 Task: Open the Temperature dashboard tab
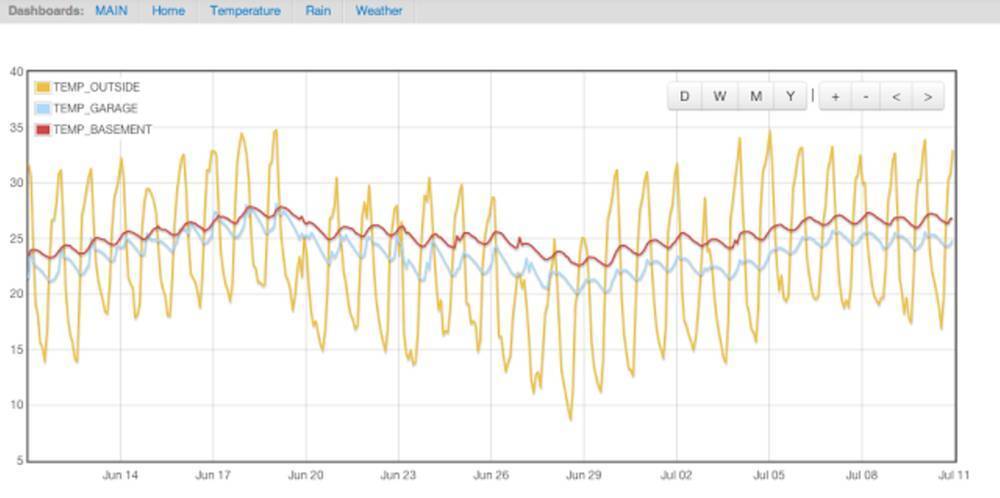pyautogui.click(x=245, y=11)
